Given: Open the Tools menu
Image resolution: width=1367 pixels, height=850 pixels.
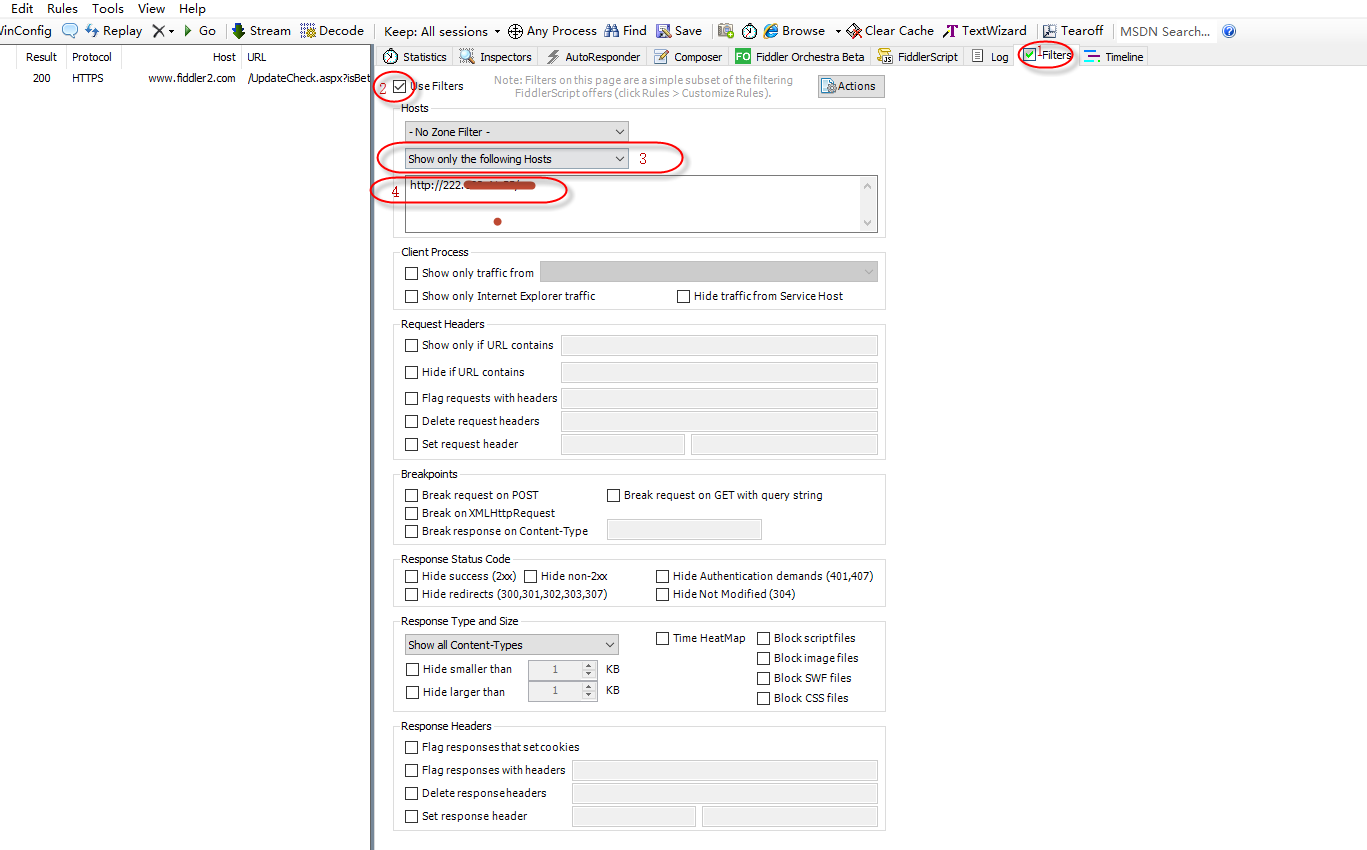Looking at the screenshot, I should coord(108,8).
